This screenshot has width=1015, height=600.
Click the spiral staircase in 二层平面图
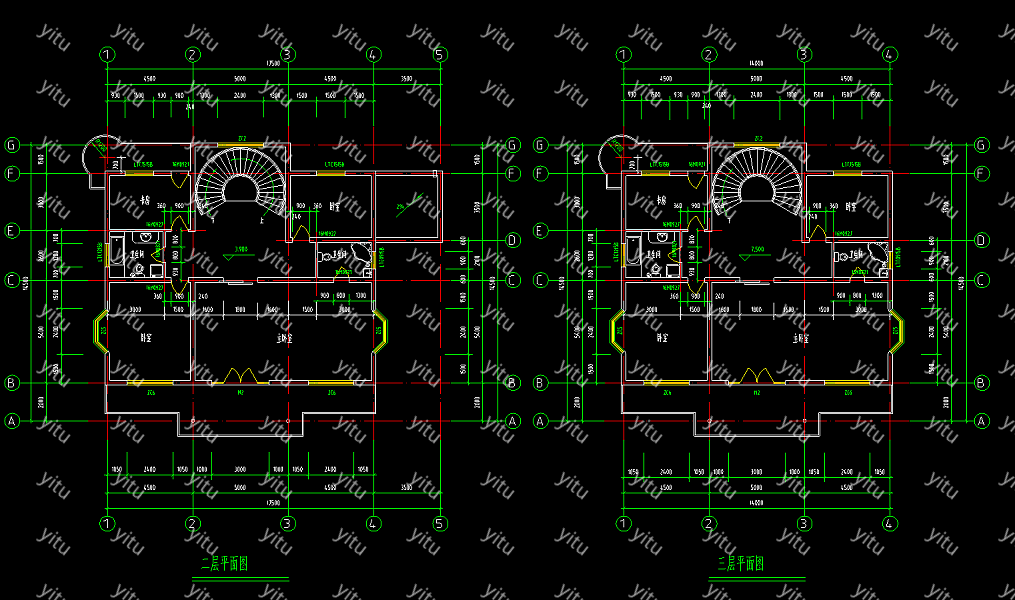click(x=241, y=183)
